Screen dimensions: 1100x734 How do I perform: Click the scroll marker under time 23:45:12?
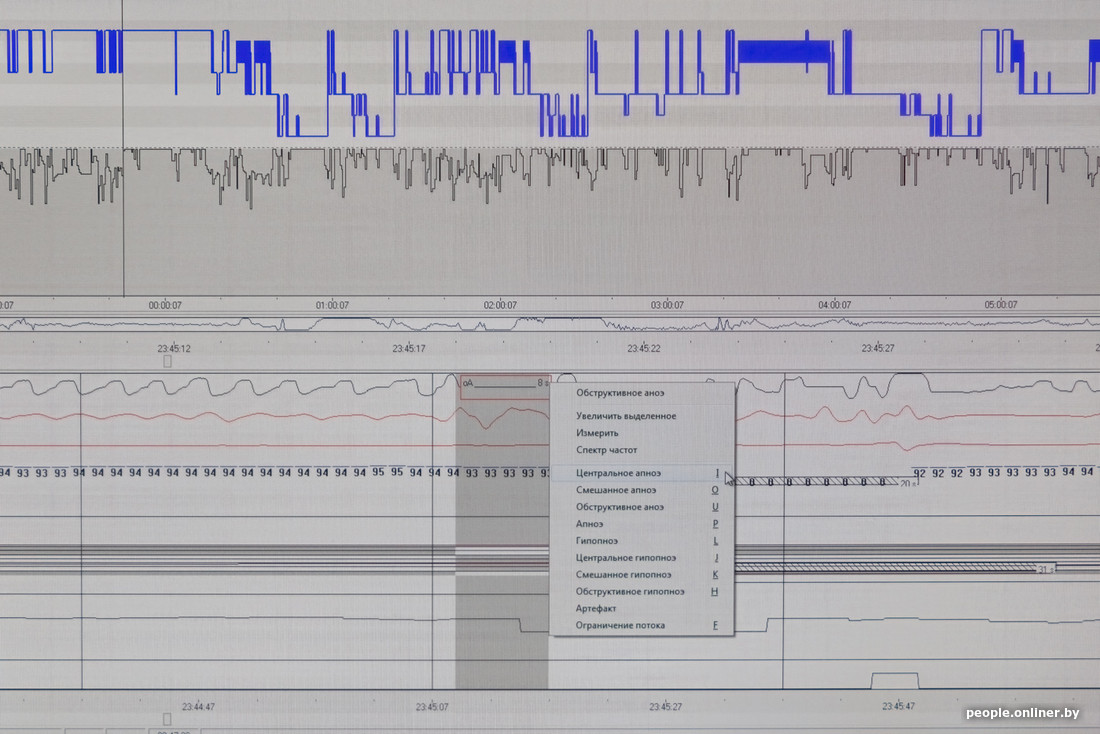tap(167, 361)
